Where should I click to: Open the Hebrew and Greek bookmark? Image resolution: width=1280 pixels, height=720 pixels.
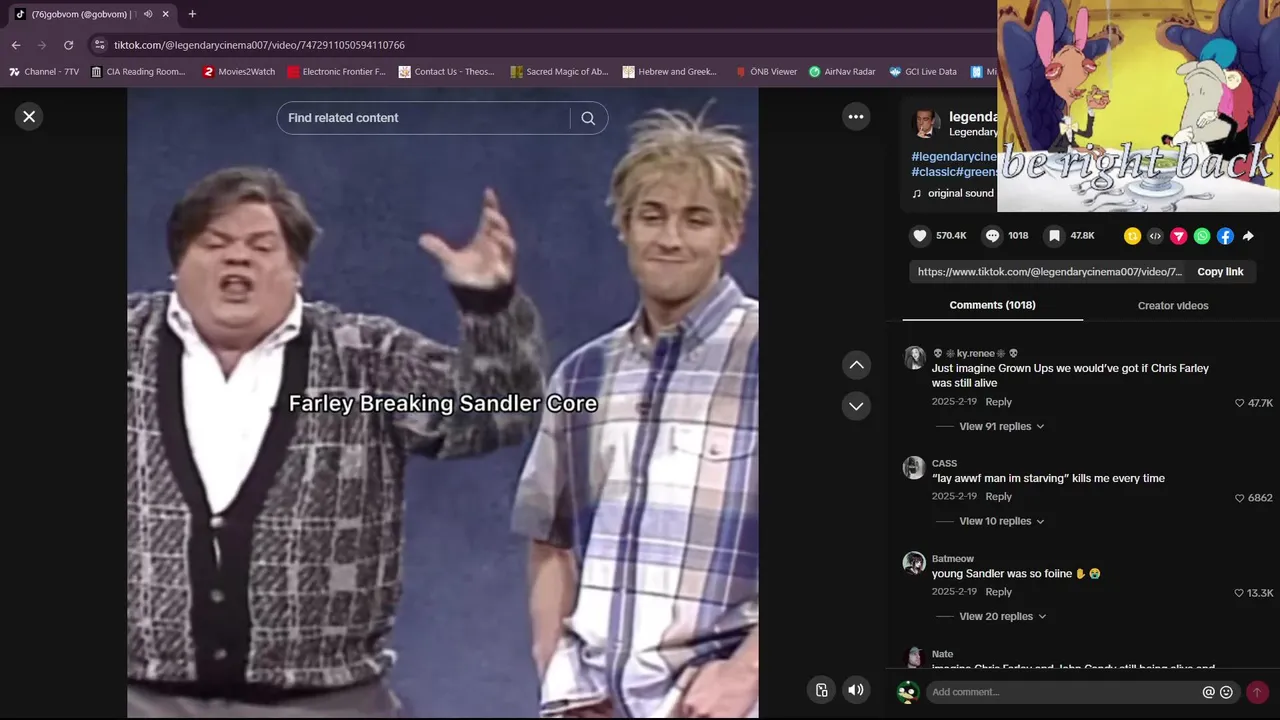click(x=670, y=72)
